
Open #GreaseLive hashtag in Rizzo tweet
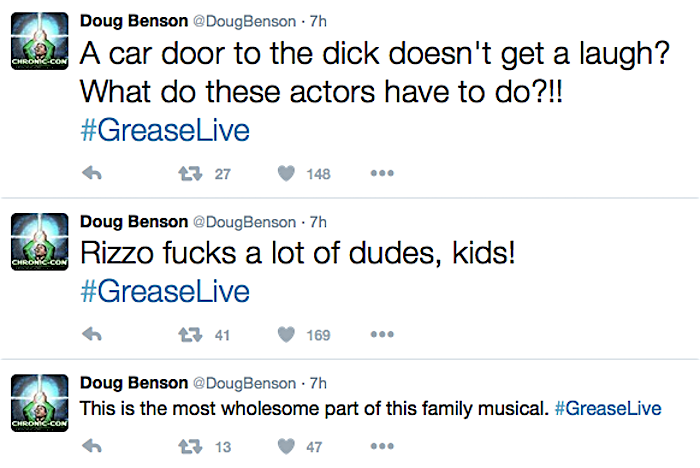tap(163, 292)
